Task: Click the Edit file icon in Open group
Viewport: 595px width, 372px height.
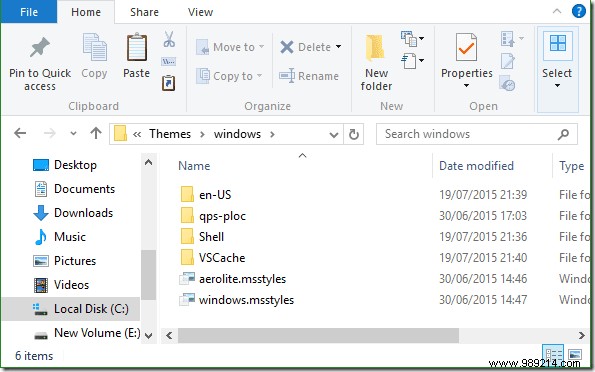Action: click(x=508, y=61)
